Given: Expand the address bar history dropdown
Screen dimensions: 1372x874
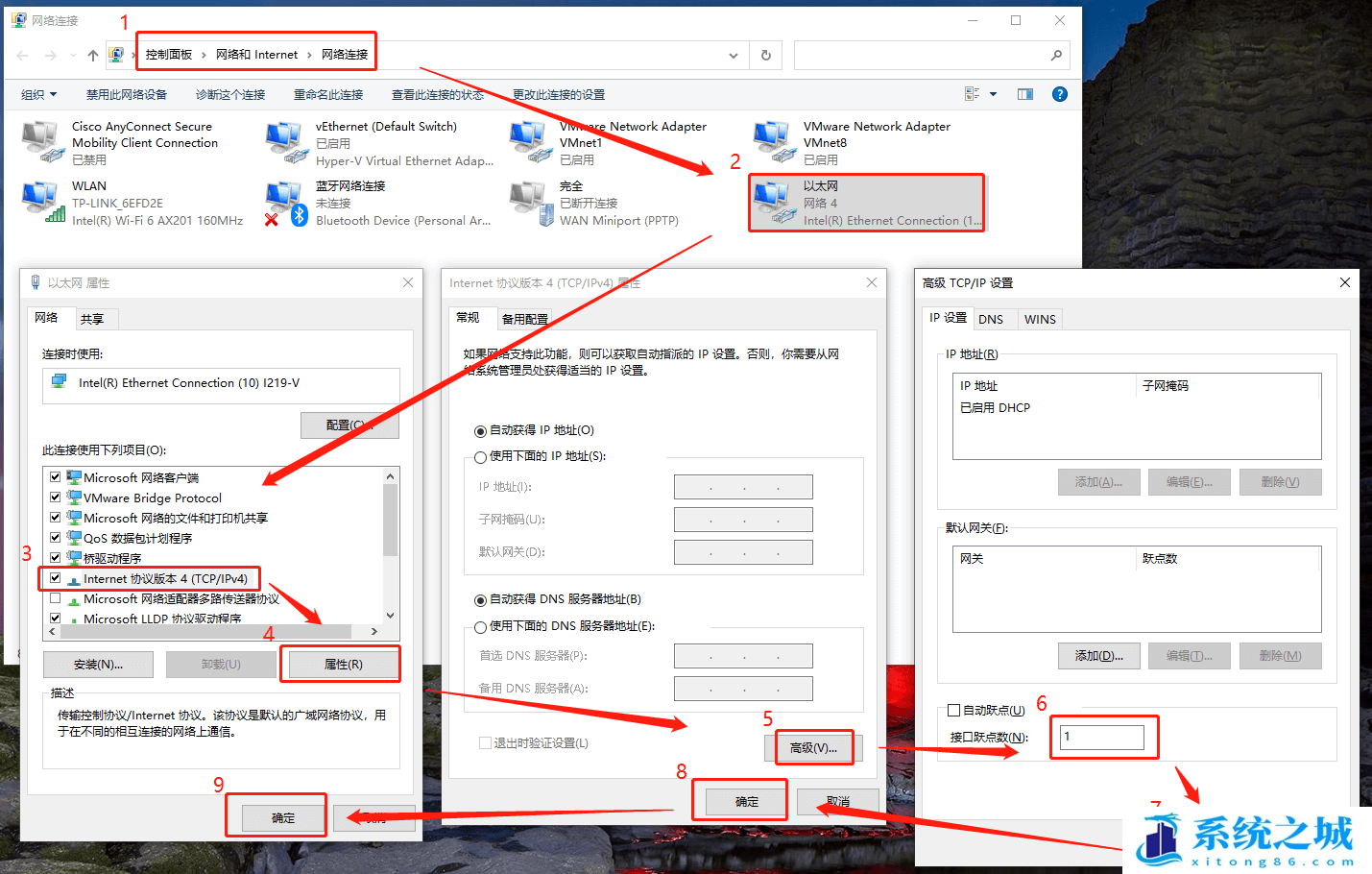Looking at the screenshot, I should tap(733, 55).
